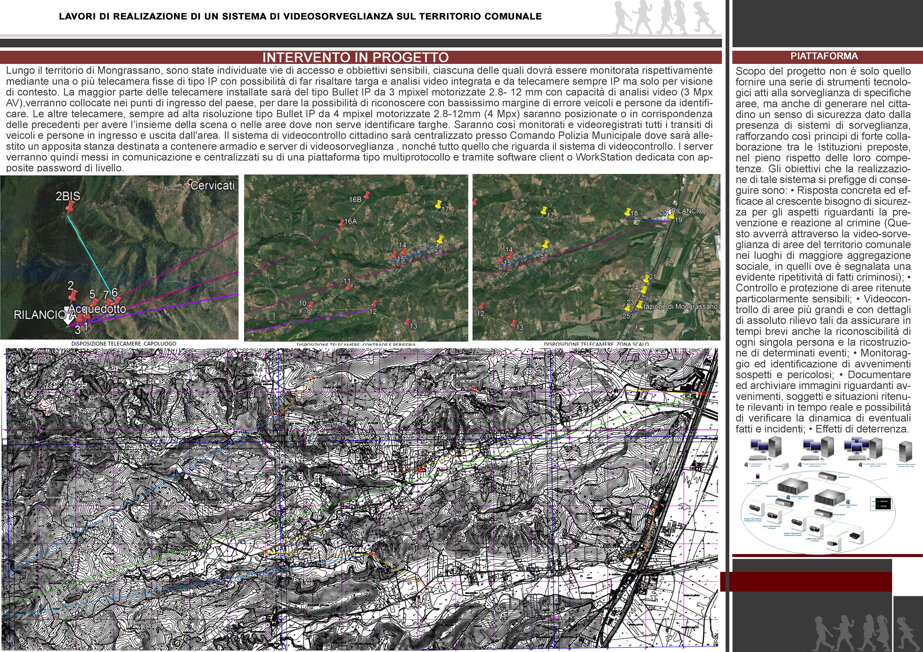923x652 pixels.
Task: Click the PIATTAFORMA section heading
Action: coord(824,56)
